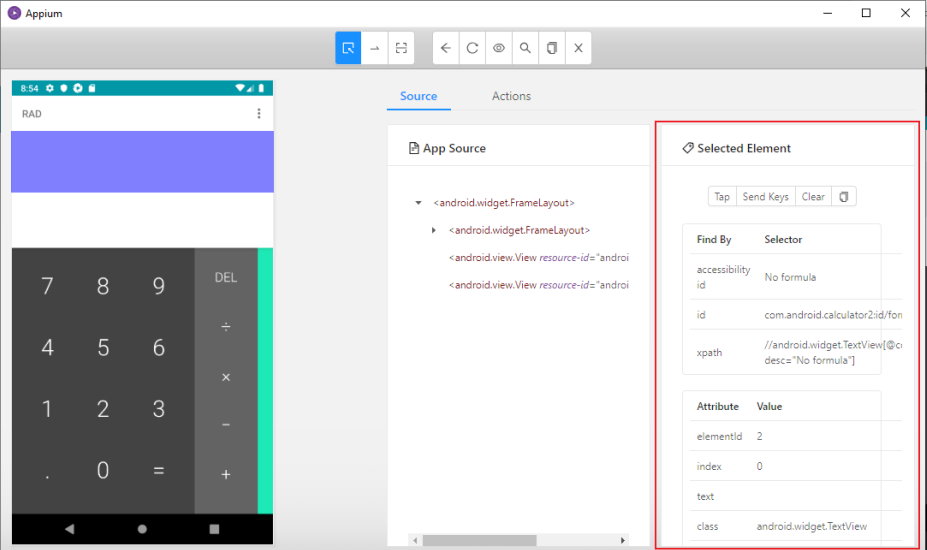Tap calculator key 5
Viewport: 927px width, 550px height.
click(x=103, y=348)
